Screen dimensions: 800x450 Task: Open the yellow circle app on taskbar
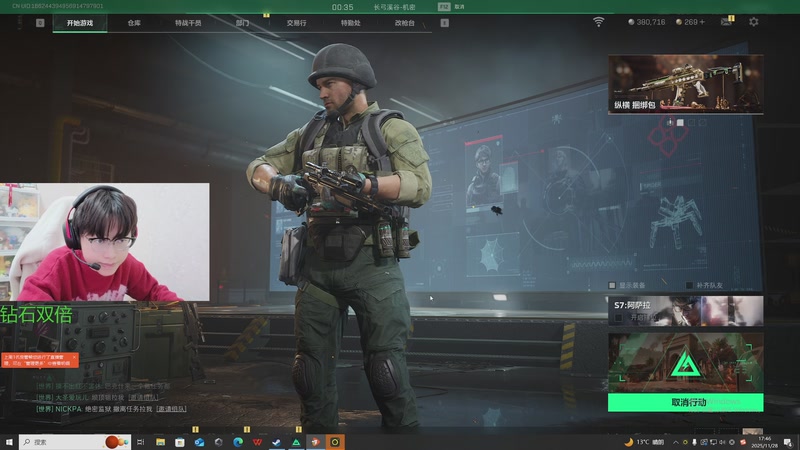[x=335, y=442]
